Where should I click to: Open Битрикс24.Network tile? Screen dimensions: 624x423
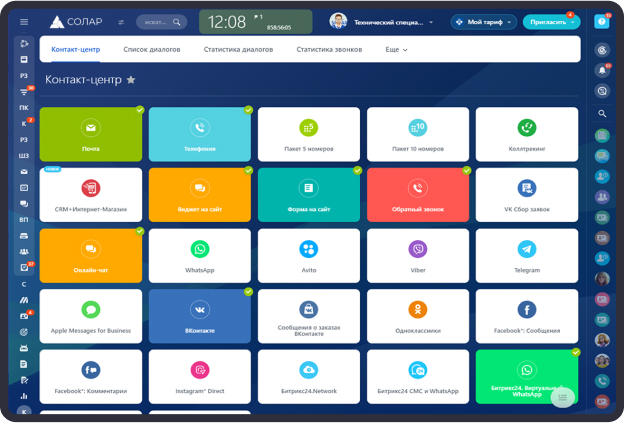pos(309,377)
